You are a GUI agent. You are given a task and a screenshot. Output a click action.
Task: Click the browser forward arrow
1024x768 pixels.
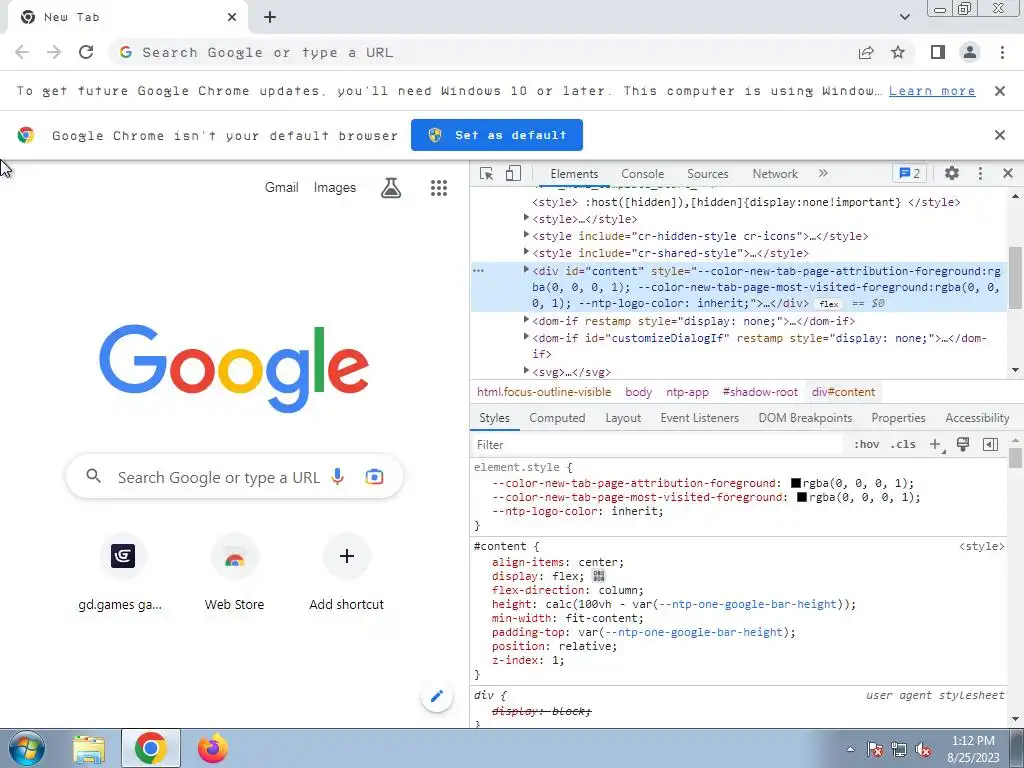click(54, 52)
